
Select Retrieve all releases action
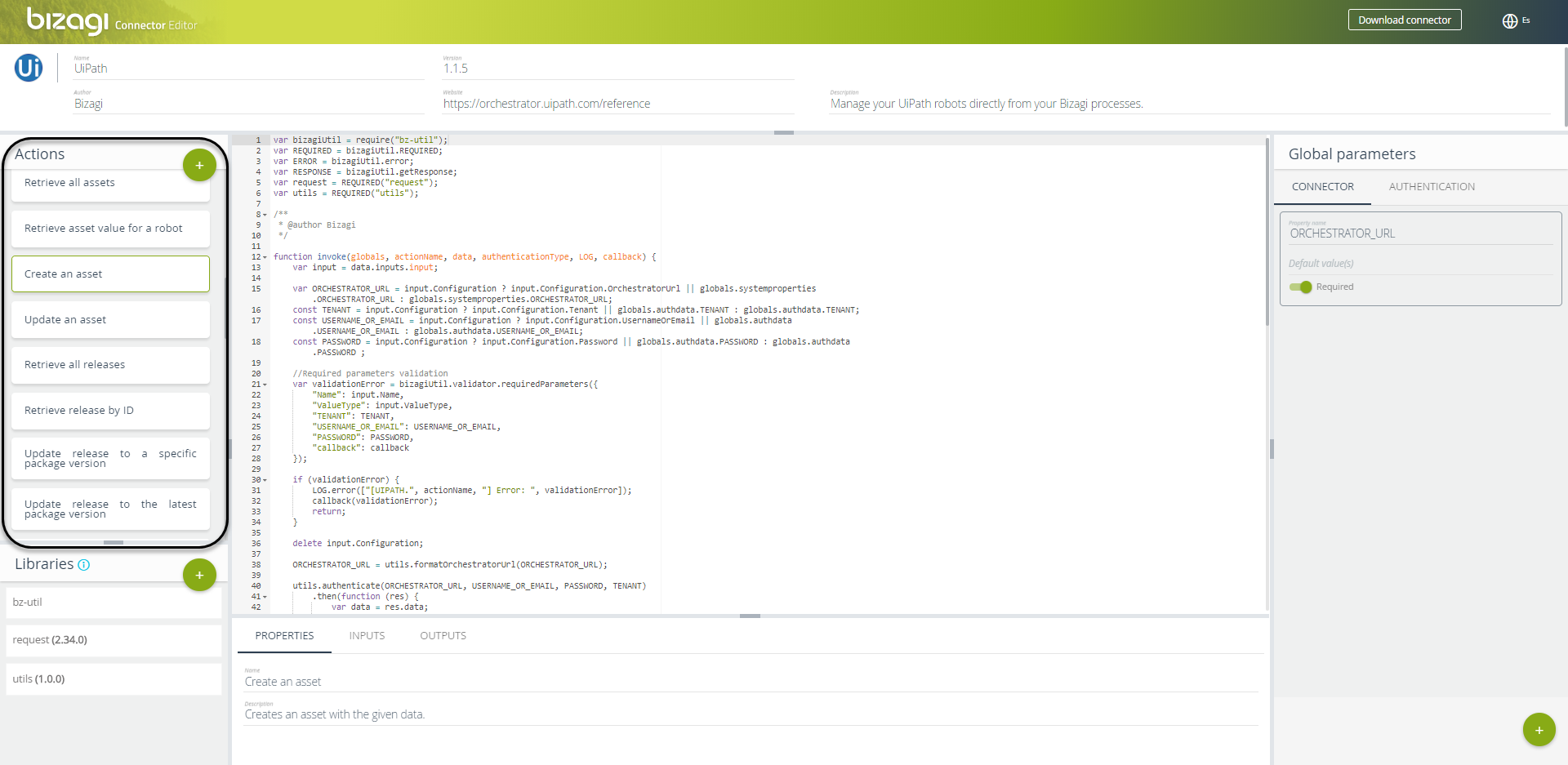click(110, 365)
